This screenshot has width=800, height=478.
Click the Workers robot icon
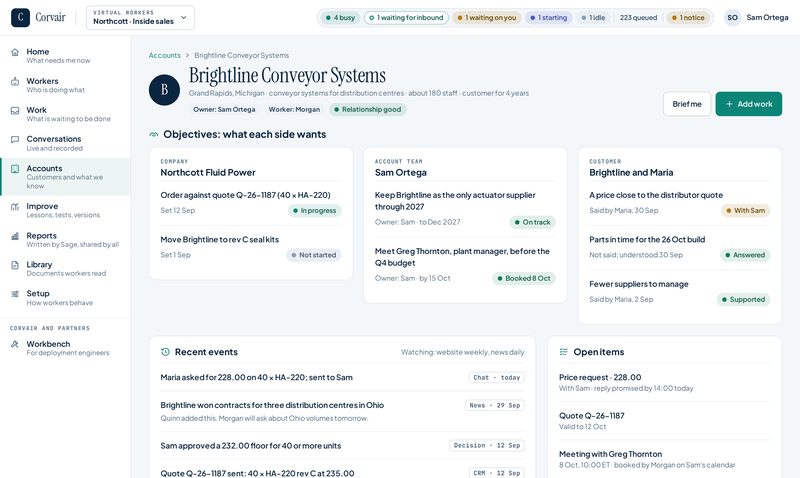pyautogui.click(x=15, y=82)
